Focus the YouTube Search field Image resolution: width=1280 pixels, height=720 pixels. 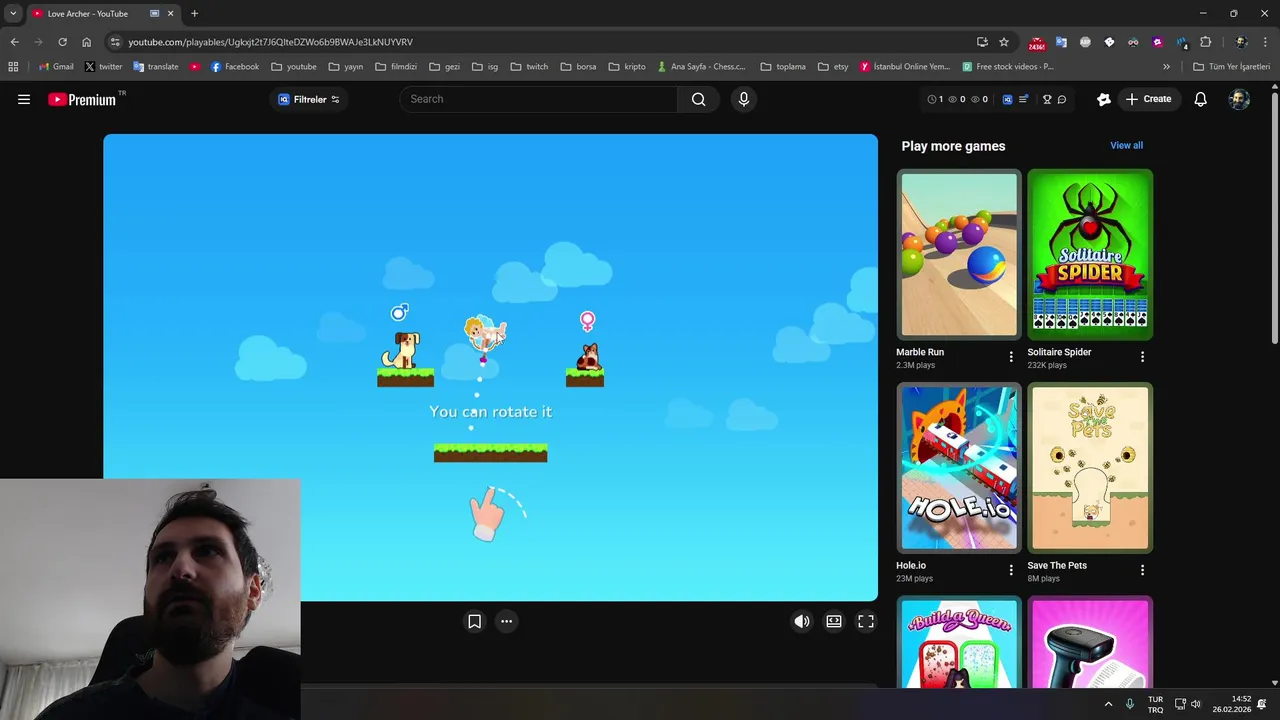point(539,99)
